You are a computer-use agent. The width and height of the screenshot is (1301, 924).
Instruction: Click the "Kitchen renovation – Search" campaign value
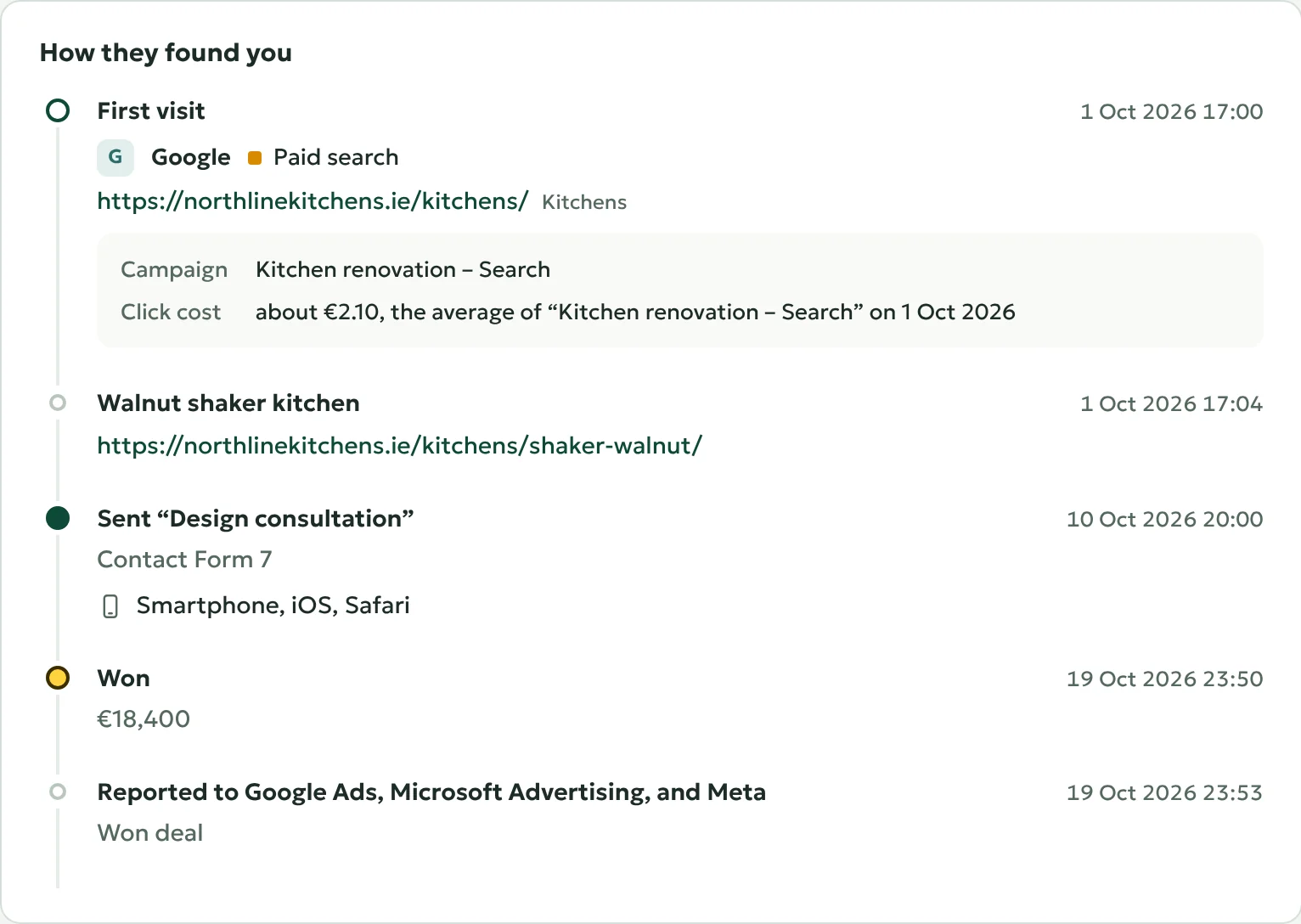403,269
